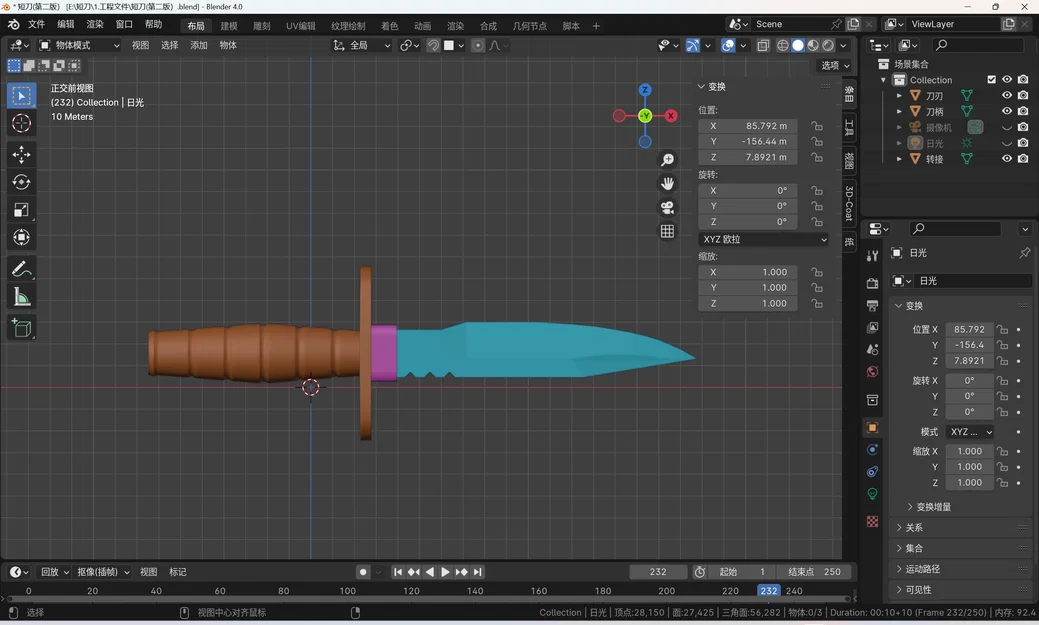This screenshot has height=625, width=1039.
Task: Switch to the UV编辑 workspace tab
Action: pyautogui.click(x=299, y=26)
